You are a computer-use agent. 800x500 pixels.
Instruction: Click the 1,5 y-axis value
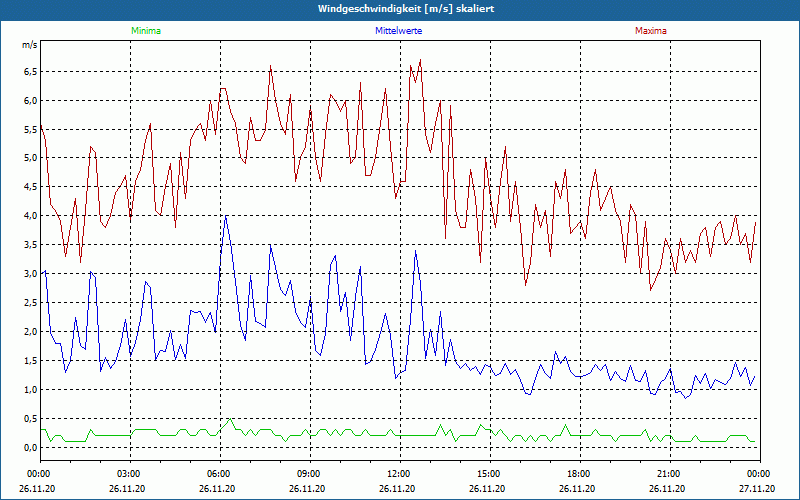coord(31,361)
